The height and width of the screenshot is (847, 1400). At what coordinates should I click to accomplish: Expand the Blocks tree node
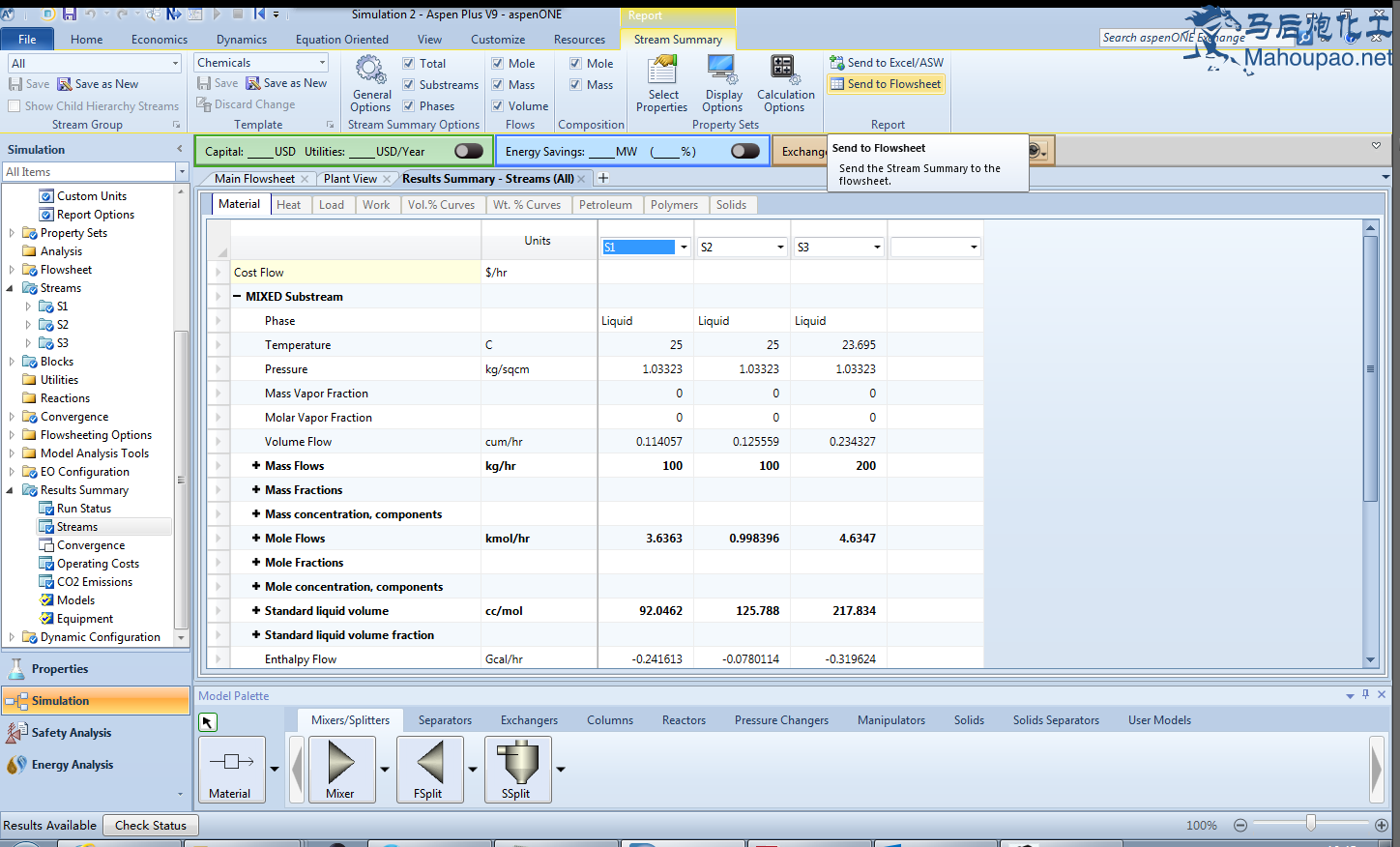pyautogui.click(x=12, y=362)
